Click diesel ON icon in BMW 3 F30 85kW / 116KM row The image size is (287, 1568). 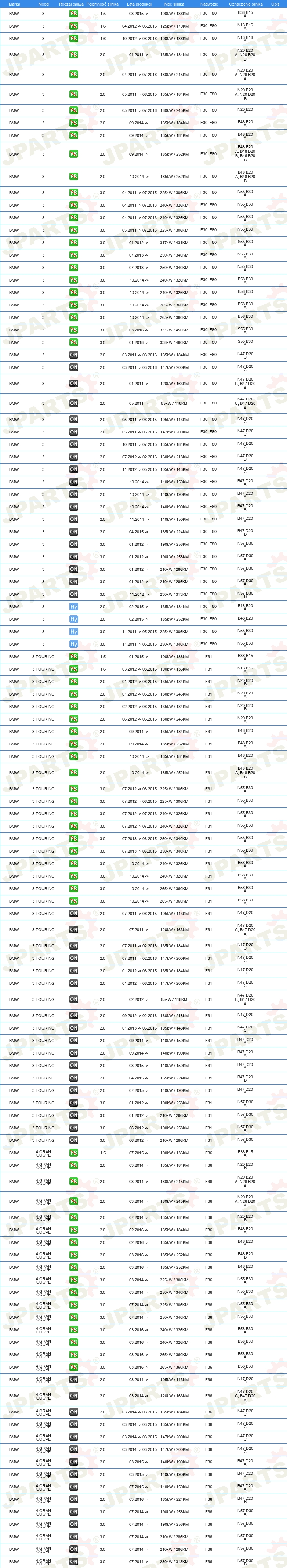click(x=73, y=403)
